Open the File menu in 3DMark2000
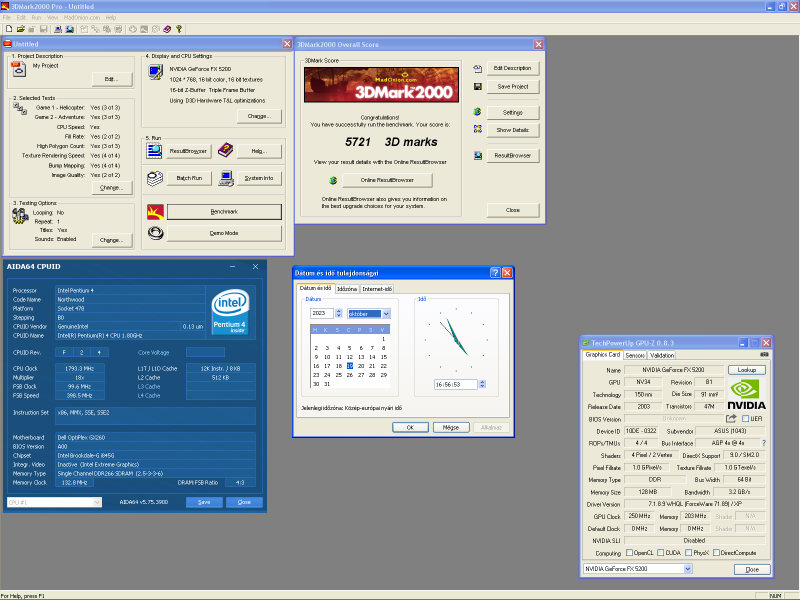800x600 pixels. [7, 17]
